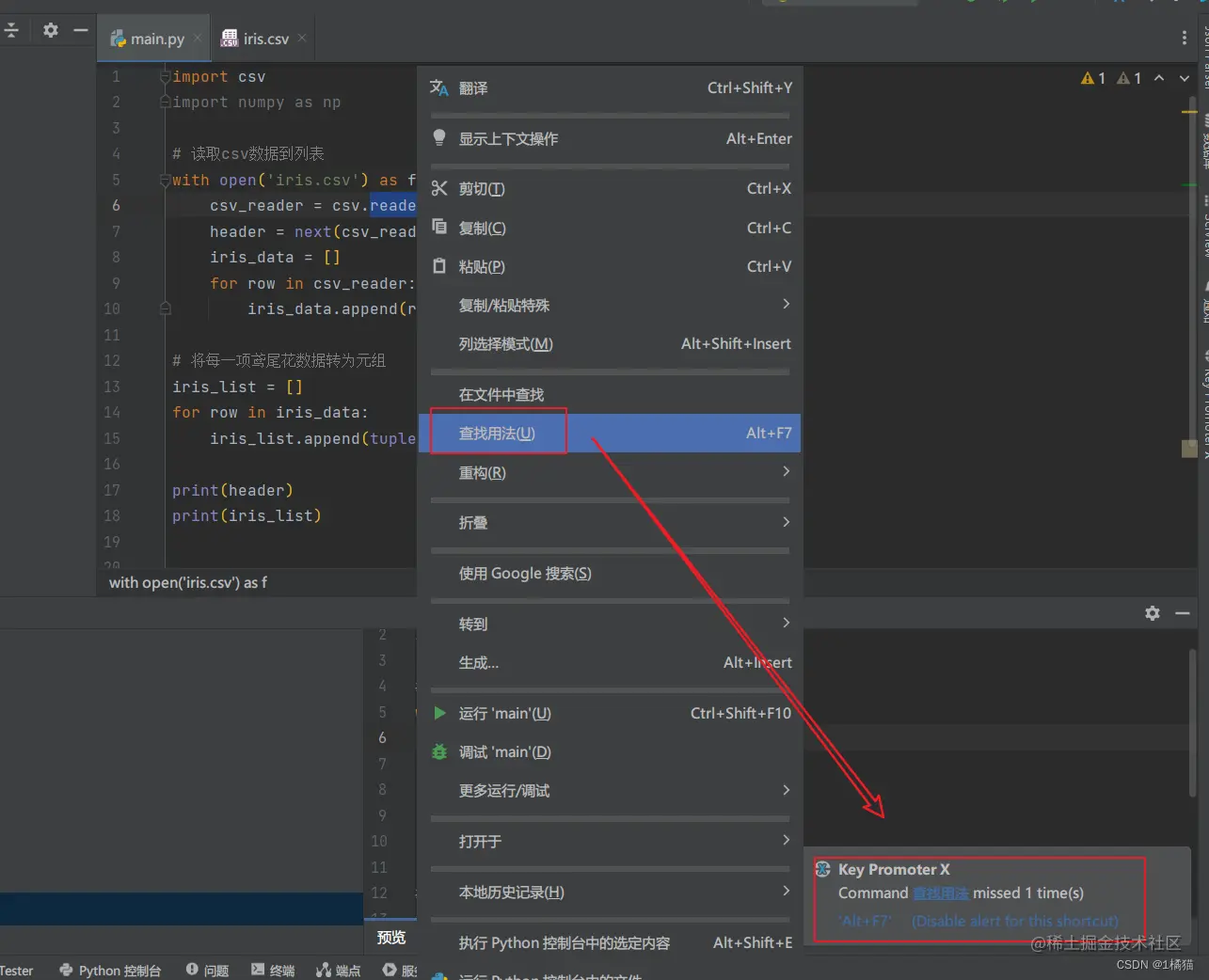Choose 在文件中查找 menu entry
The width and height of the screenshot is (1209, 980).
pyautogui.click(x=610, y=394)
